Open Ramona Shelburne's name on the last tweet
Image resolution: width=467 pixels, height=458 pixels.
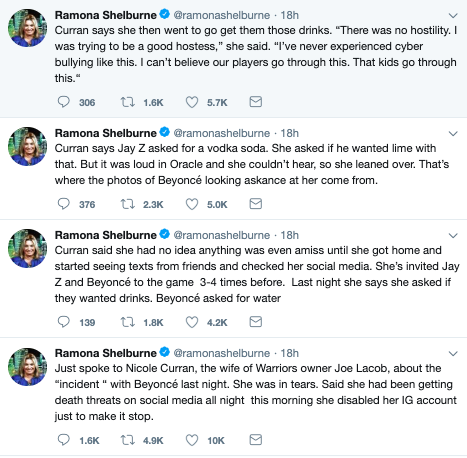(105, 353)
